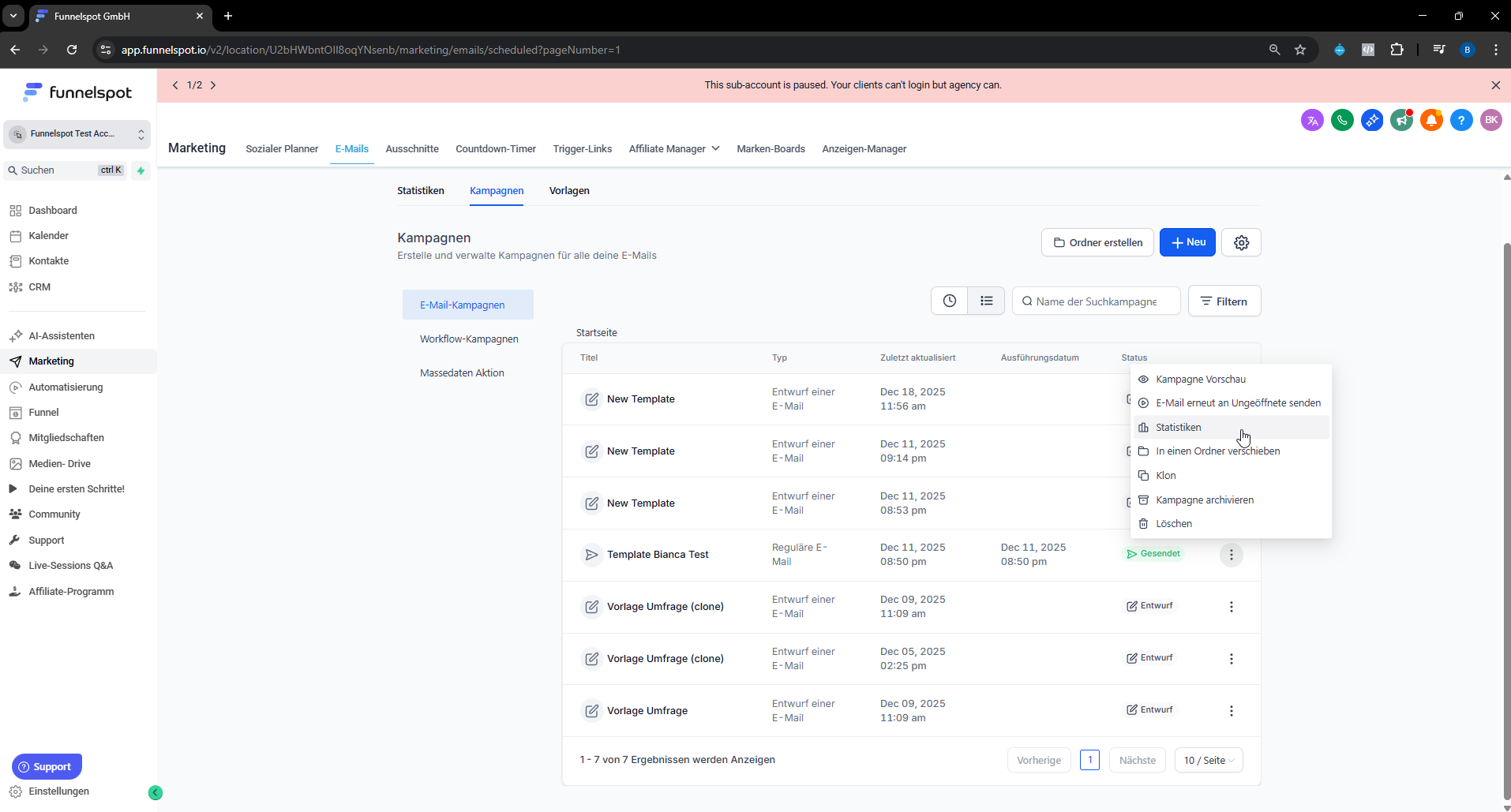Switch to the scheduled clock view

coord(949,301)
